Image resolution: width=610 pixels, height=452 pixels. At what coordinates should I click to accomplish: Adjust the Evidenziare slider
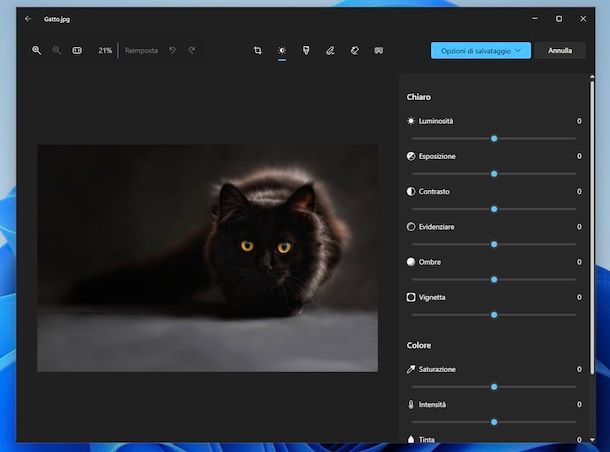(x=494, y=244)
